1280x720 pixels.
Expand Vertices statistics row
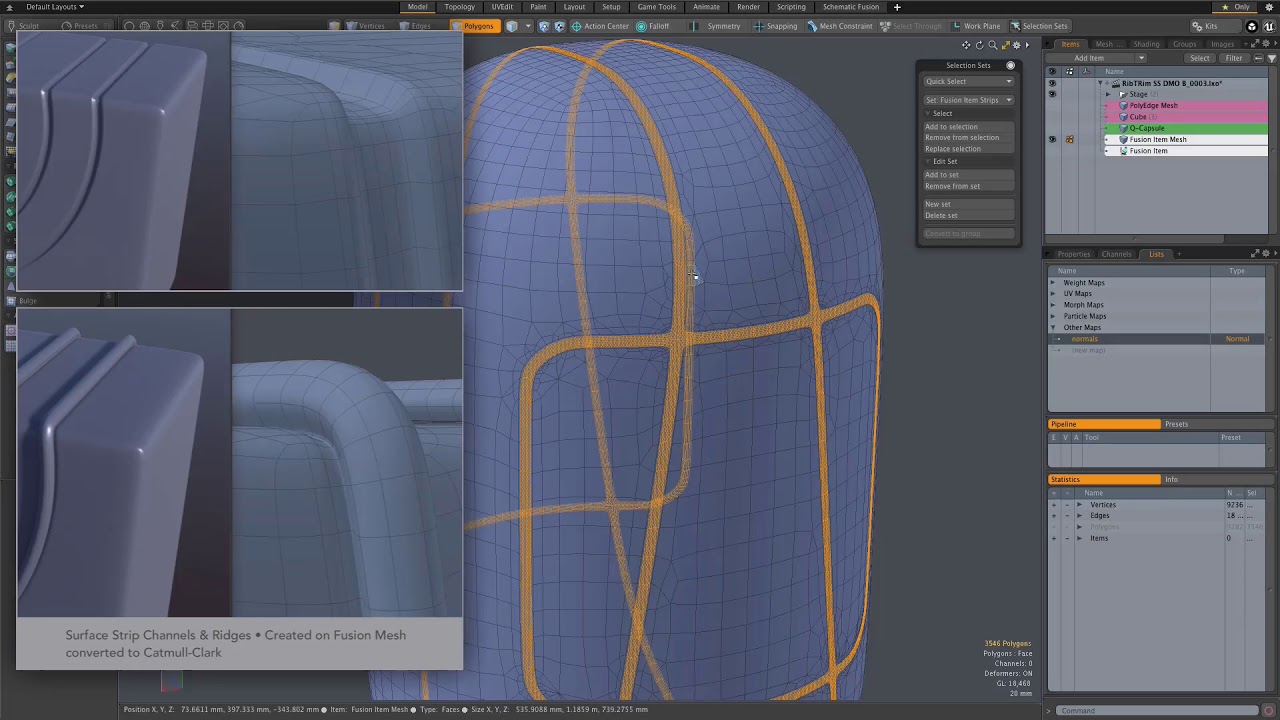[x=1079, y=505]
